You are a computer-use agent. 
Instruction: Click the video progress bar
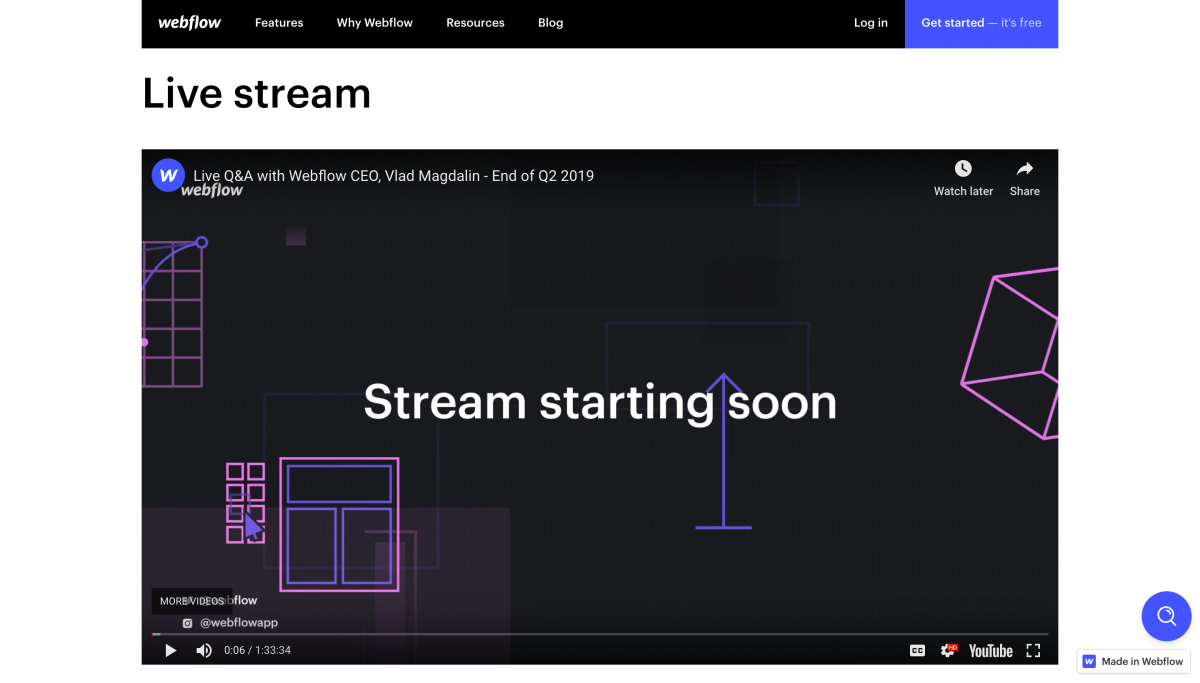[600, 634]
